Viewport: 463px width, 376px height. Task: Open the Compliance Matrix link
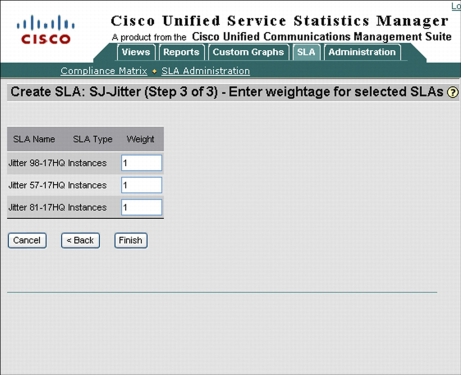point(104,71)
